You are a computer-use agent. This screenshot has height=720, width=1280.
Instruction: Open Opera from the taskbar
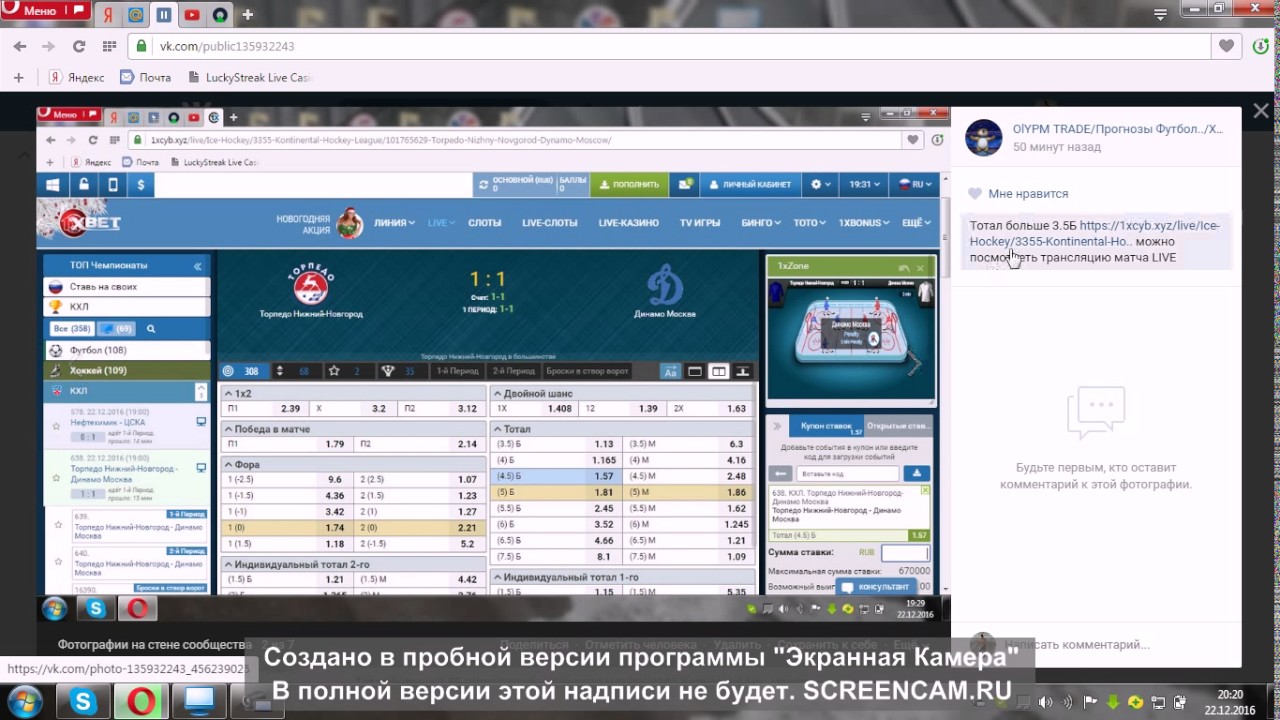[142, 702]
